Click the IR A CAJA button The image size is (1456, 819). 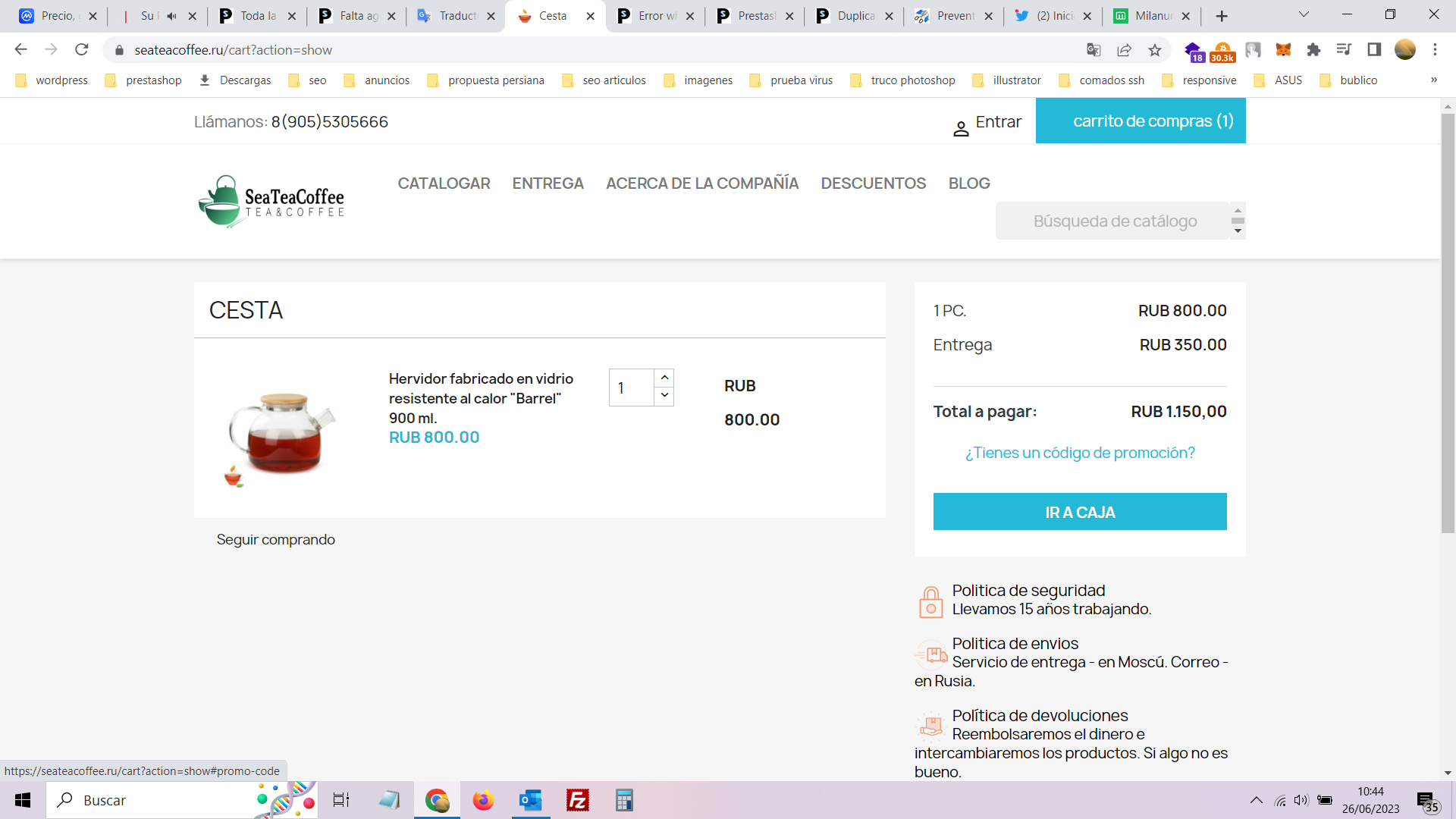click(1079, 512)
